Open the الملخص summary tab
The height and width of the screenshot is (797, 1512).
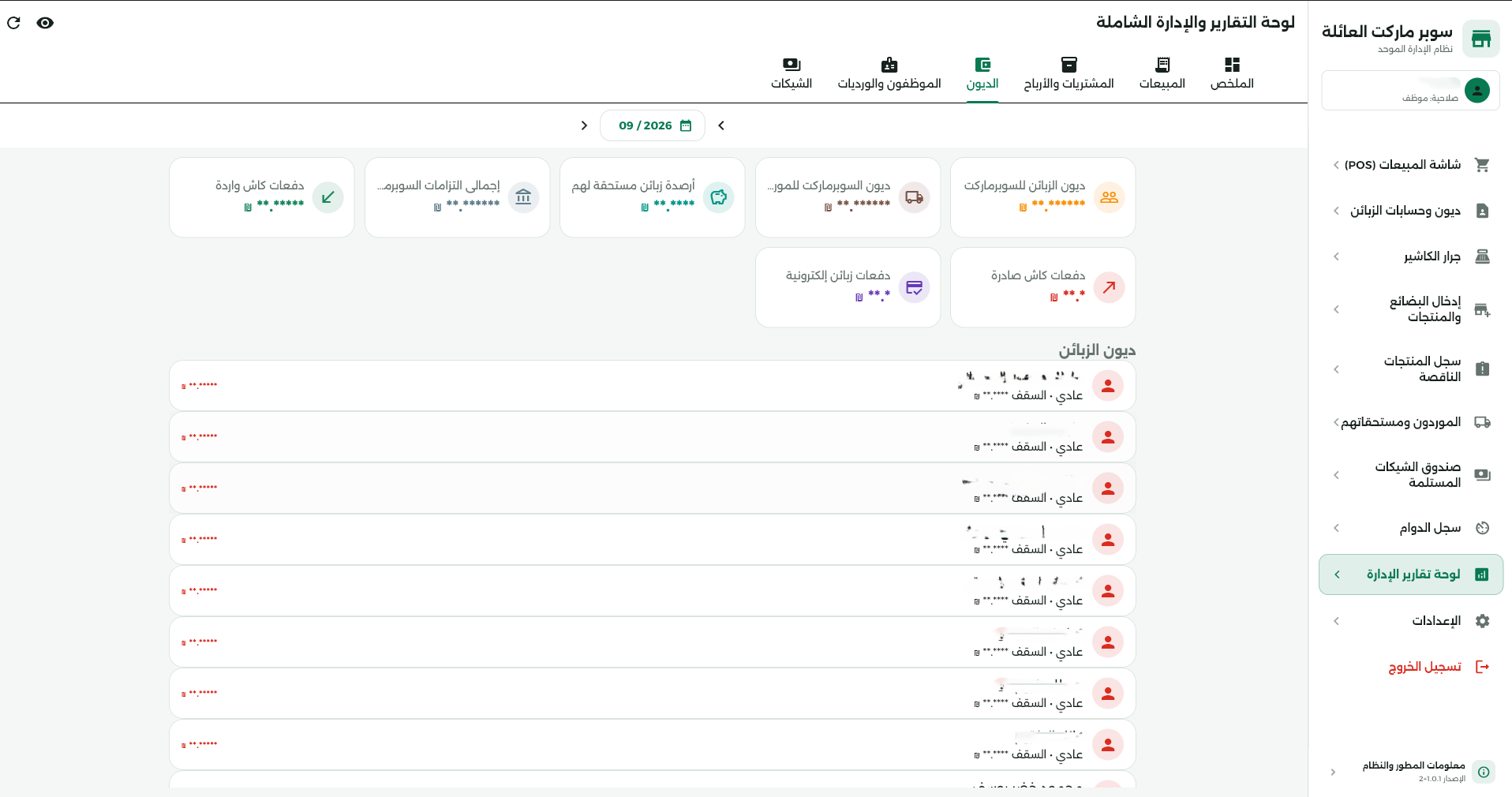(x=1232, y=74)
